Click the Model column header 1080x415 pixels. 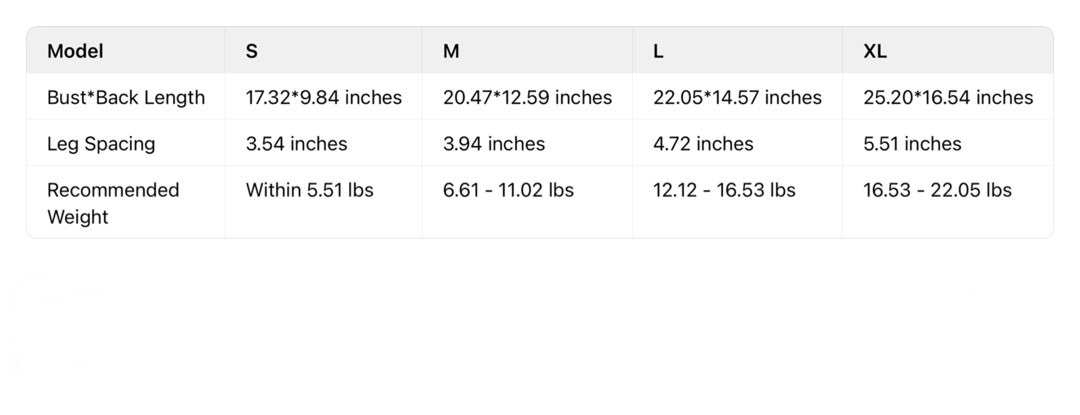coord(75,51)
